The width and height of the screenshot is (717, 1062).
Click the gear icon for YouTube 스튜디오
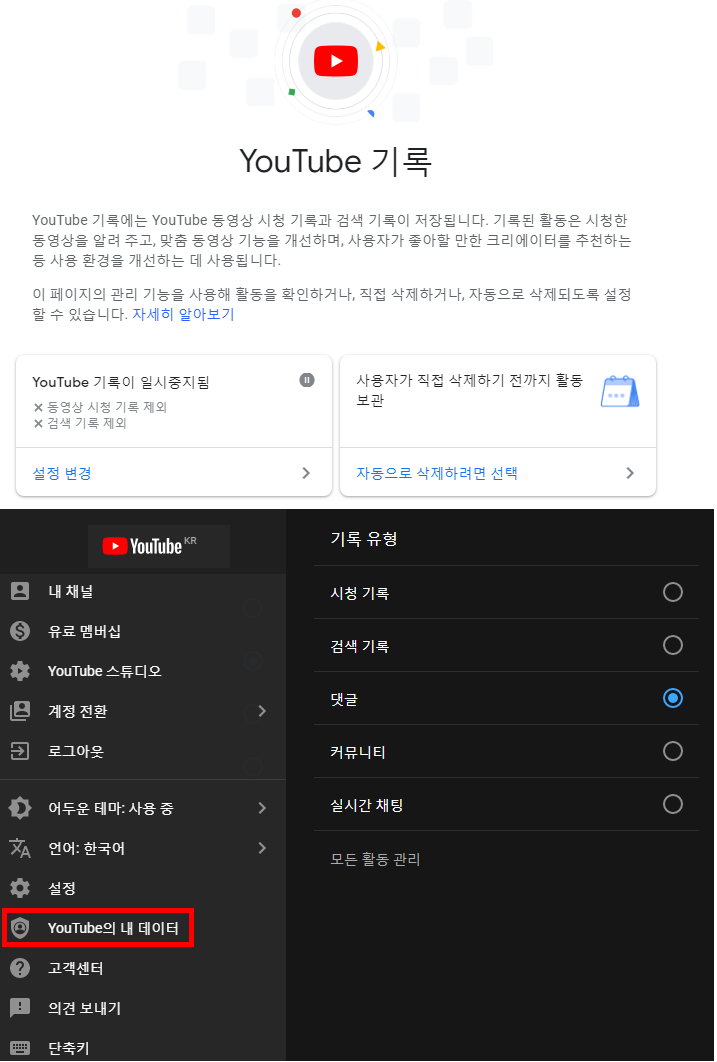tap(20, 671)
